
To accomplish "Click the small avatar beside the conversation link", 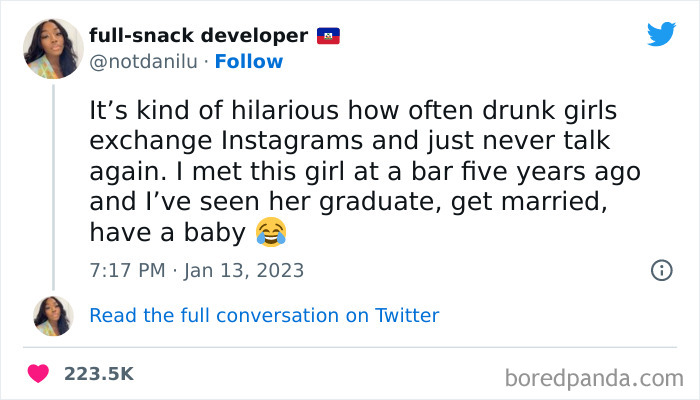I will pos(53,315).
